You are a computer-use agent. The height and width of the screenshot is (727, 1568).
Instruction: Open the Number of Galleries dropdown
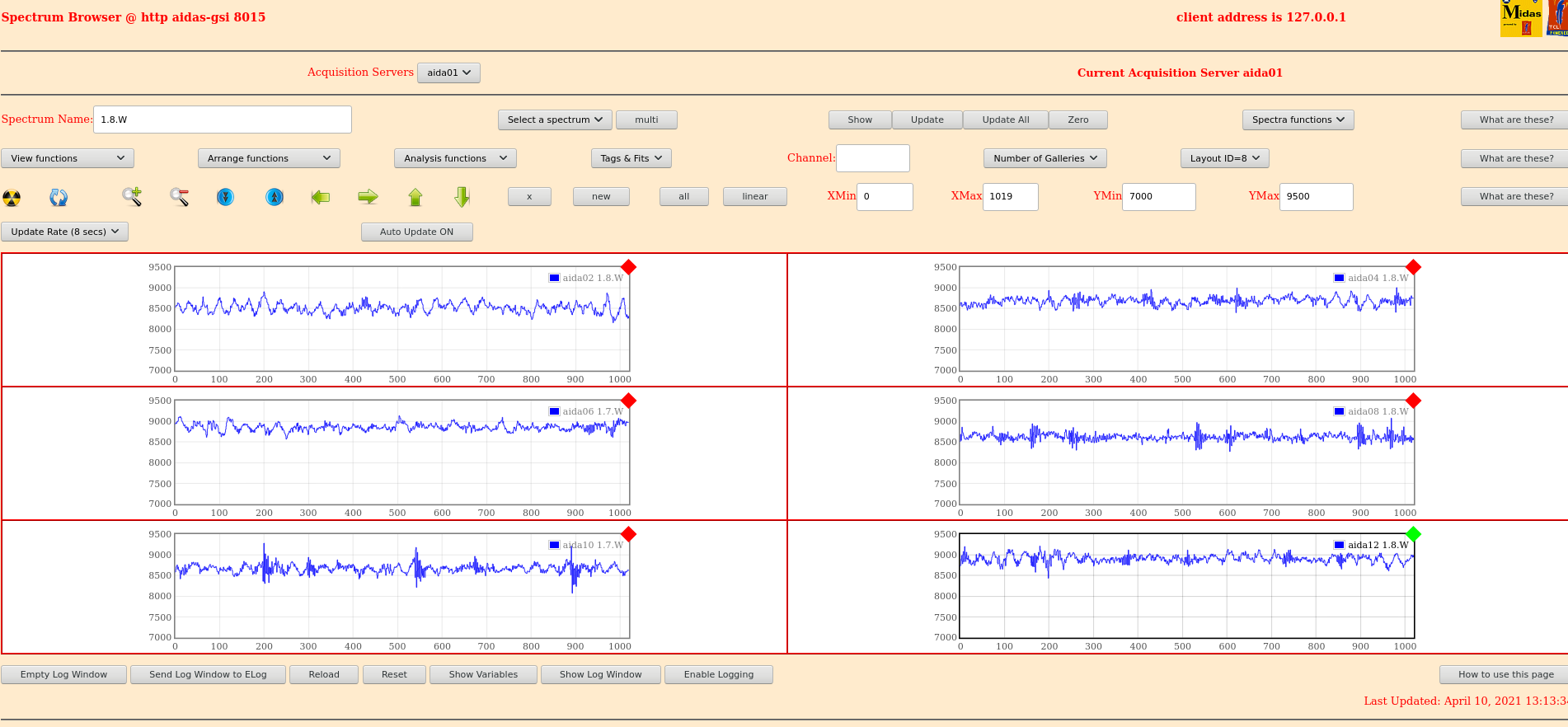tap(1045, 158)
